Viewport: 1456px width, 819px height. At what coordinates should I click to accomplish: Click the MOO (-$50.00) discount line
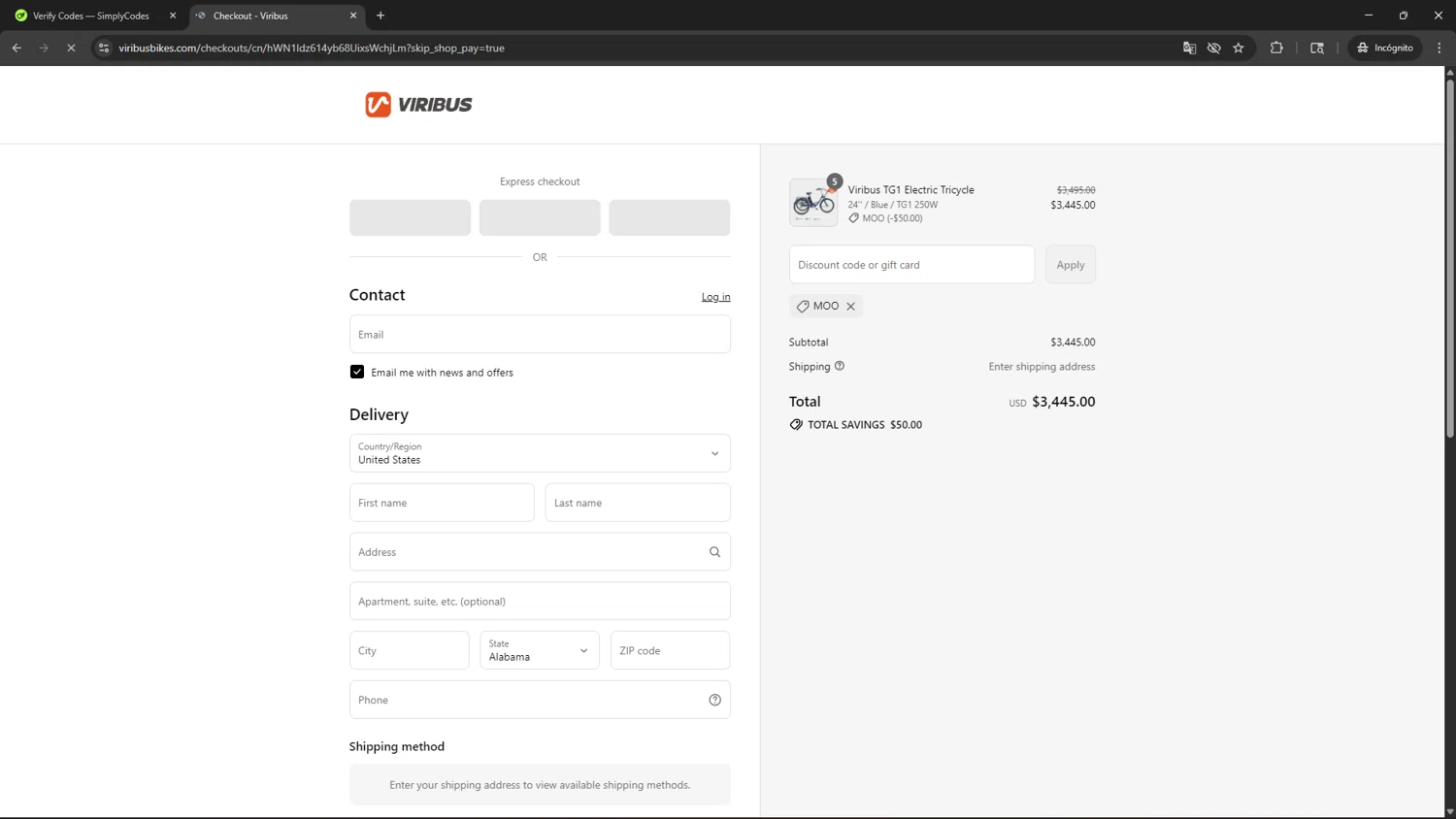click(885, 218)
